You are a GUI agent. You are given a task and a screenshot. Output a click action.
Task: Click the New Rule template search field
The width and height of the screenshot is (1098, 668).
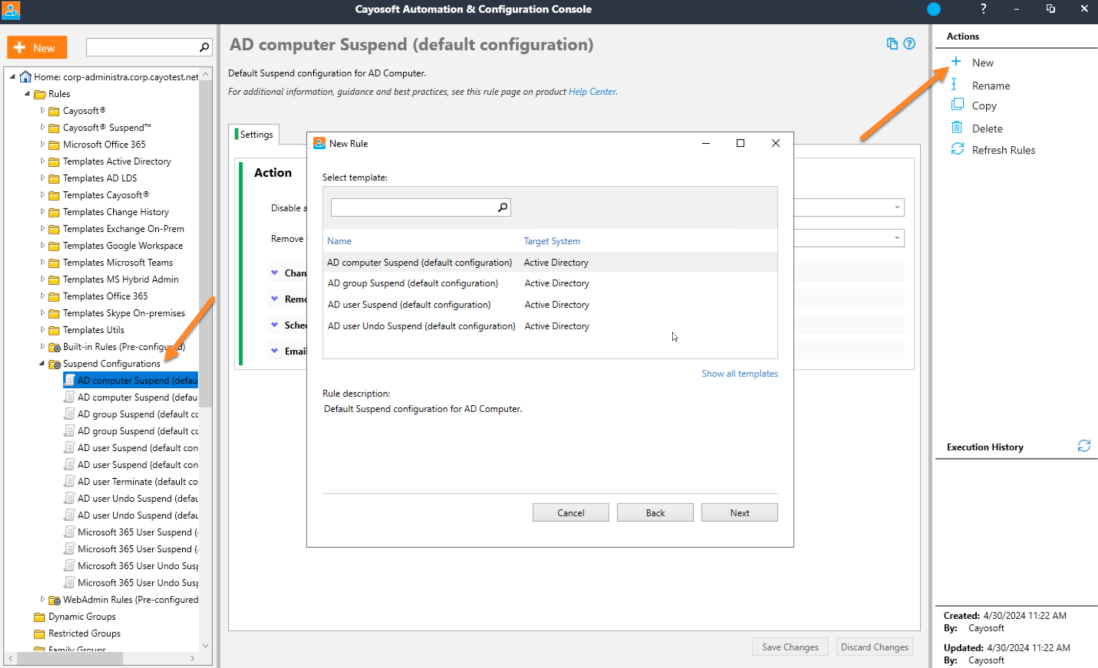(x=413, y=207)
